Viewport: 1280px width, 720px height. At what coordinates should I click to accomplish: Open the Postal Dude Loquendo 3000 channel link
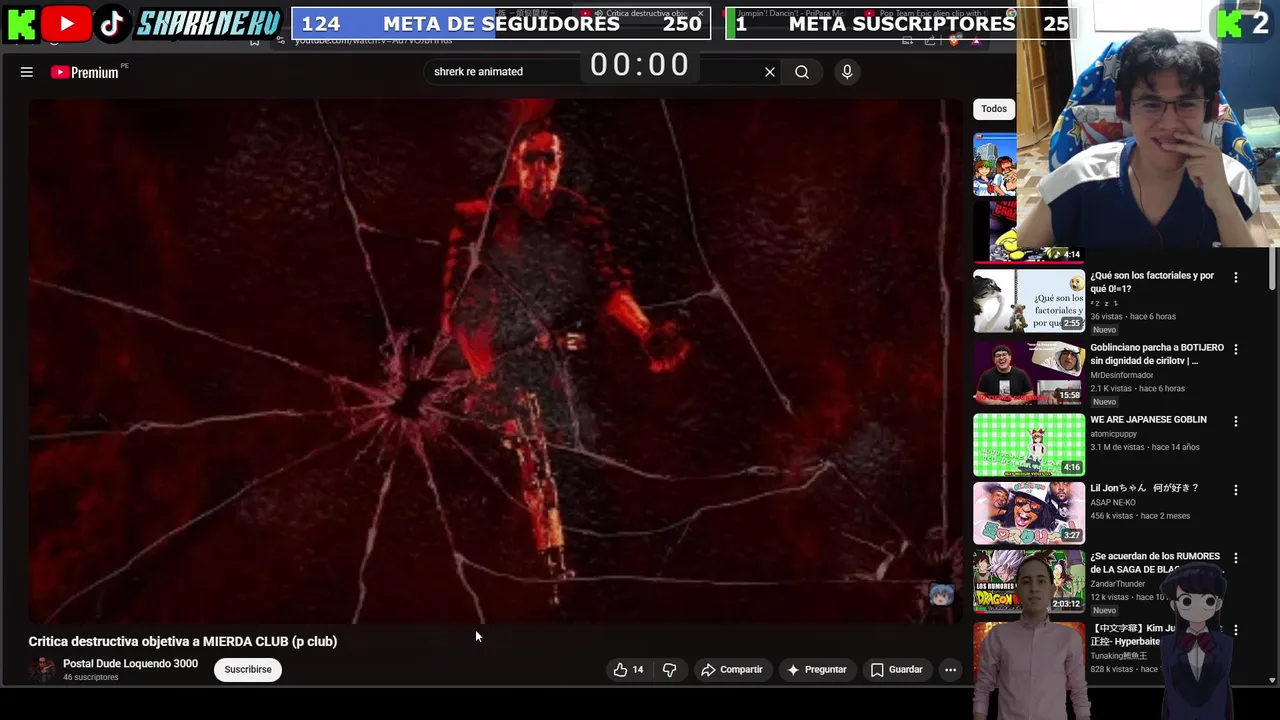point(130,664)
